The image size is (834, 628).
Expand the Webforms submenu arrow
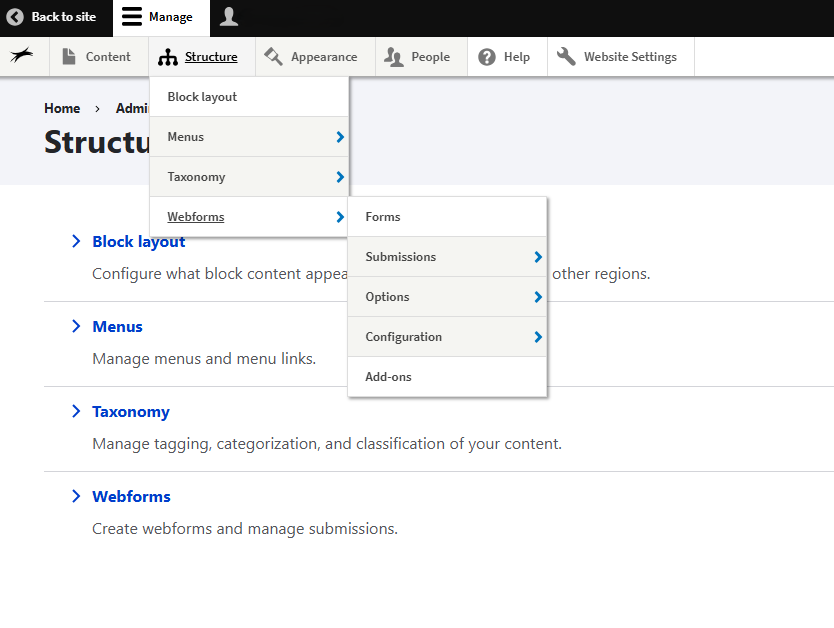click(340, 217)
